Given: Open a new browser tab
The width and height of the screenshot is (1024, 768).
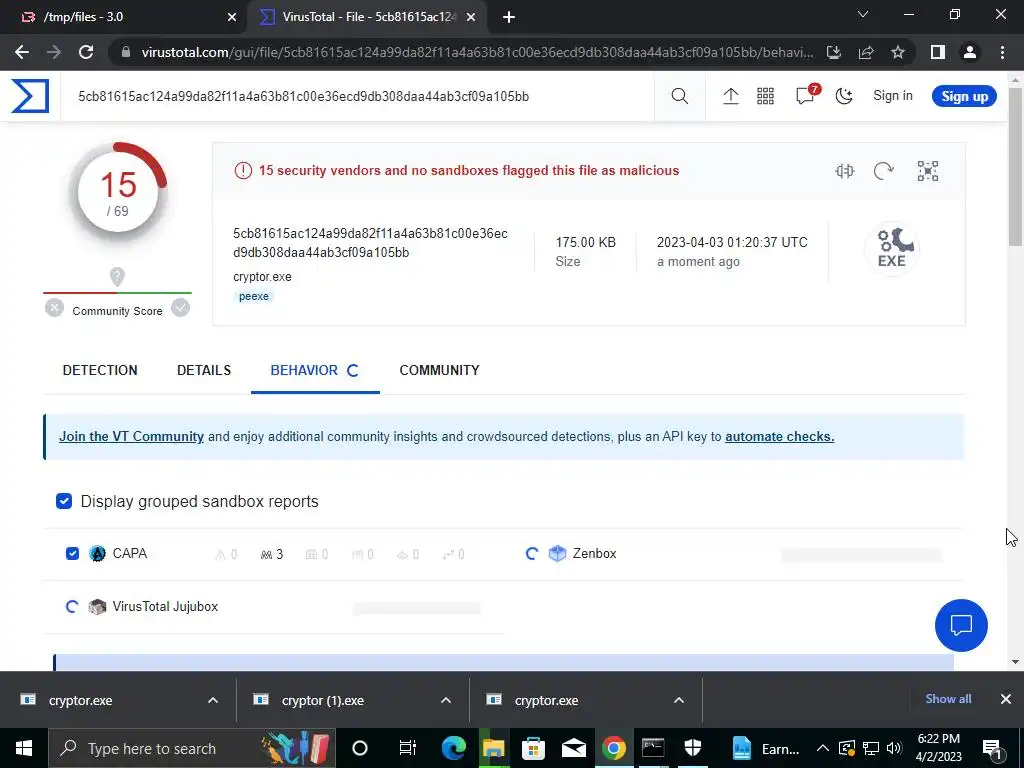Looking at the screenshot, I should point(509,17).
